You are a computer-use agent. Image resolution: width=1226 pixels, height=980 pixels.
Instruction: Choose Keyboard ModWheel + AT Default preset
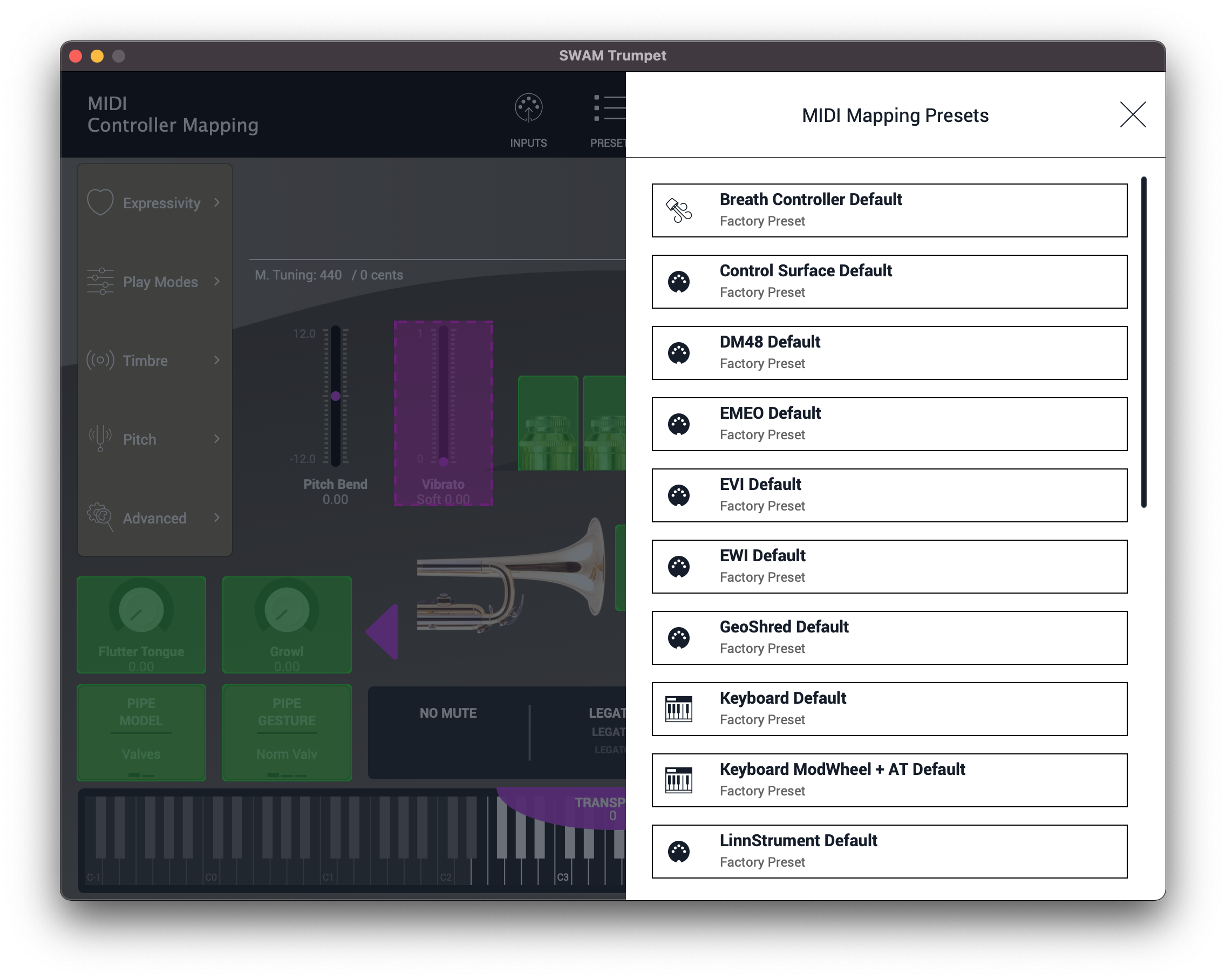(x=889, y=780)
